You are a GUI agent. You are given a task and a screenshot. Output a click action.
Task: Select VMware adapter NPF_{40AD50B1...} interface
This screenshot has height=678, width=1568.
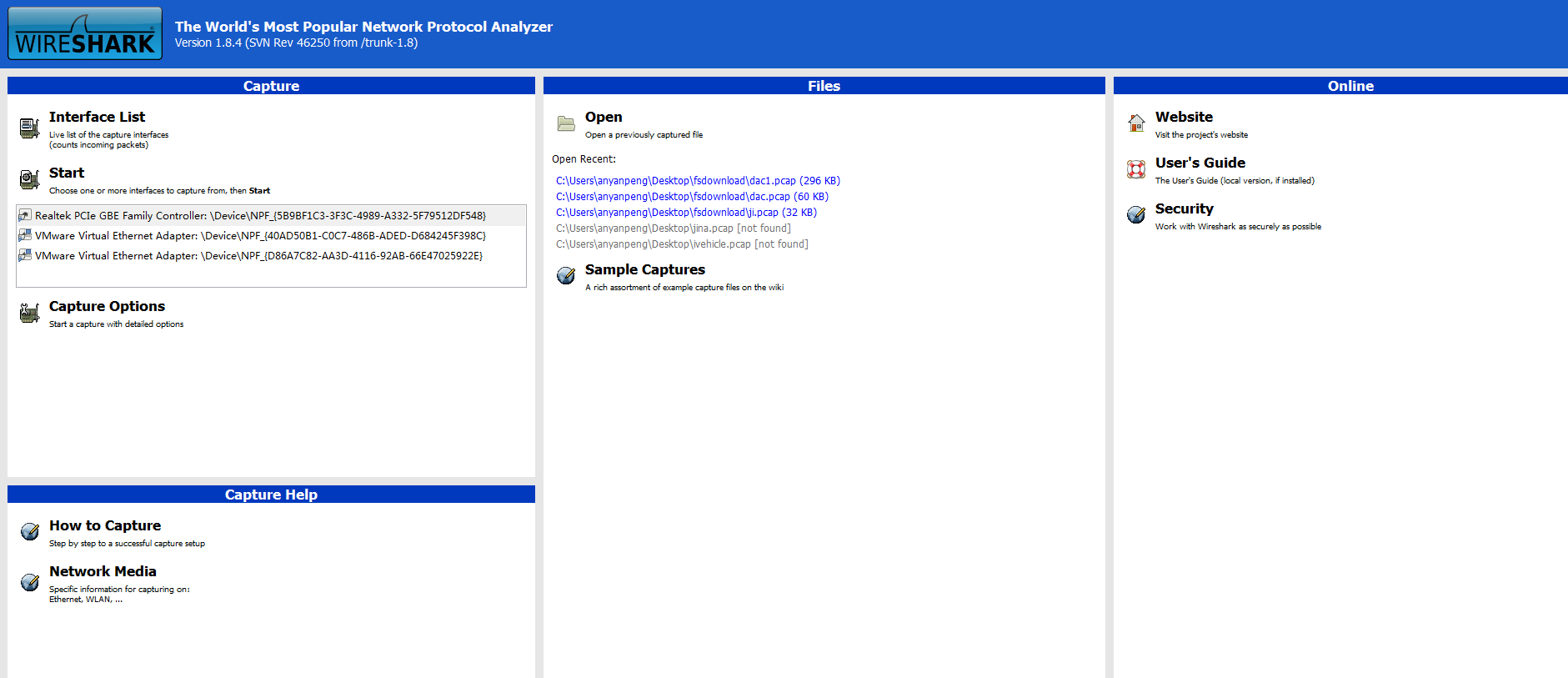pyautogui.click(x=272, y=235)
